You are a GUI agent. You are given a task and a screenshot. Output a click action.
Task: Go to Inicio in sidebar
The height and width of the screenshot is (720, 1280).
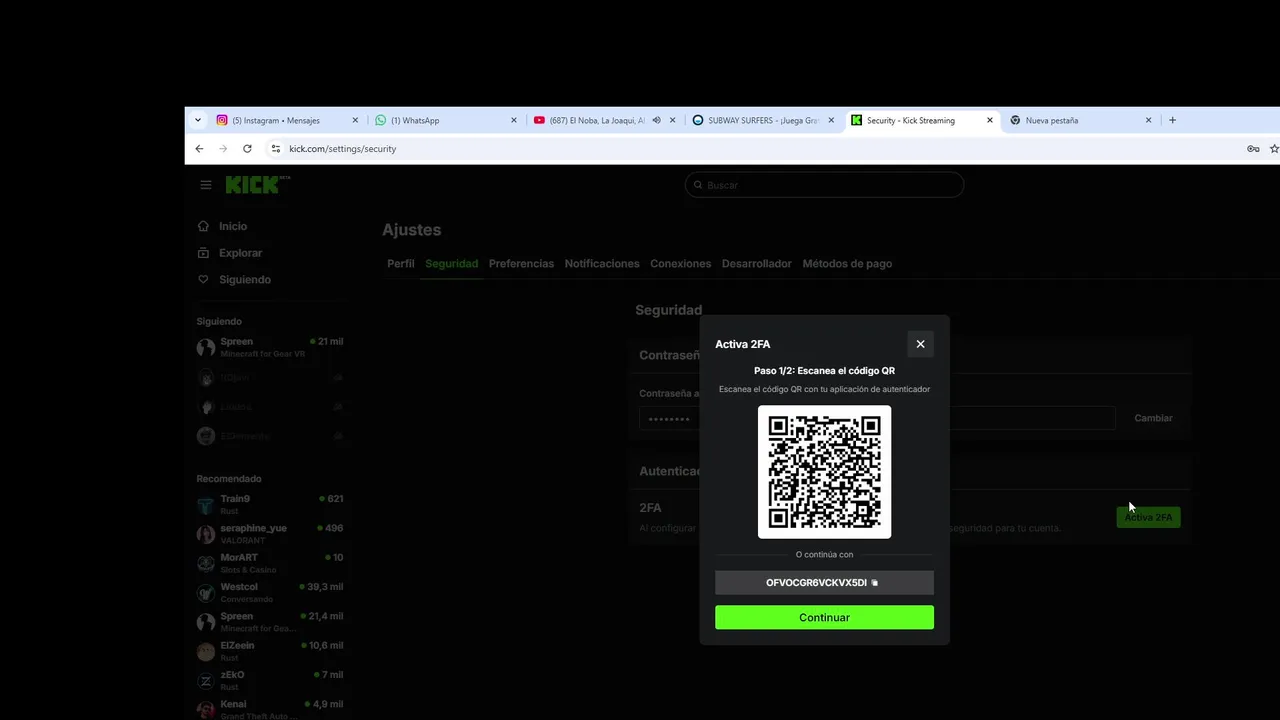[232, 226]
